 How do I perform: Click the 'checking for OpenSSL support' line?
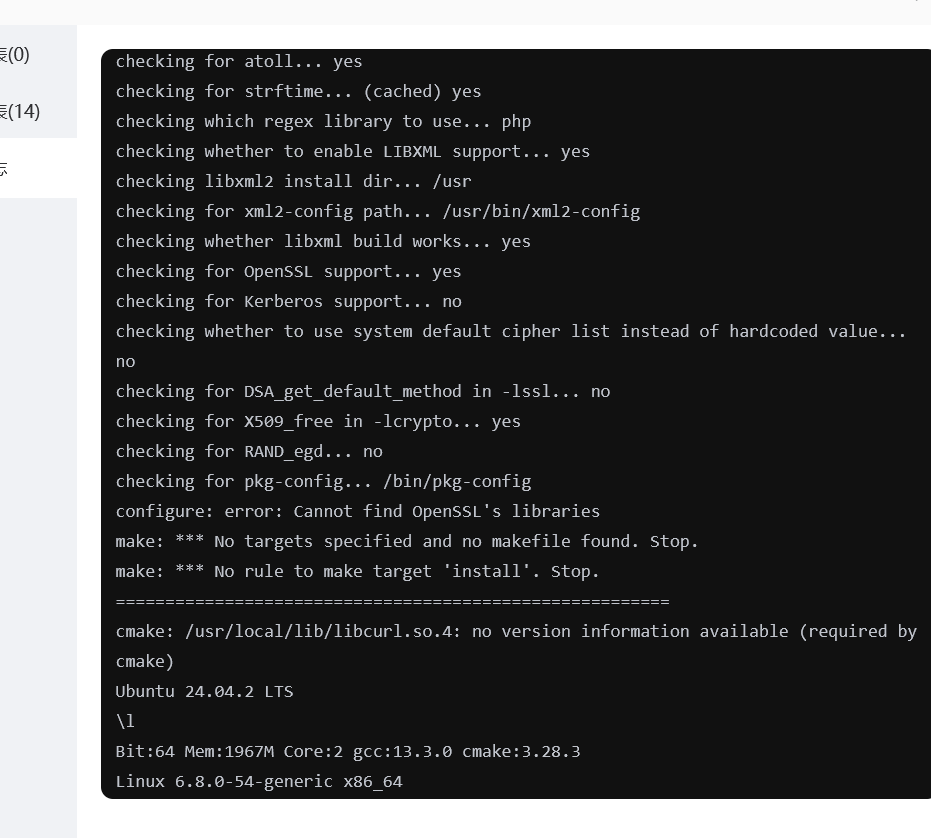pyautogui.click(x=288, y=272)
